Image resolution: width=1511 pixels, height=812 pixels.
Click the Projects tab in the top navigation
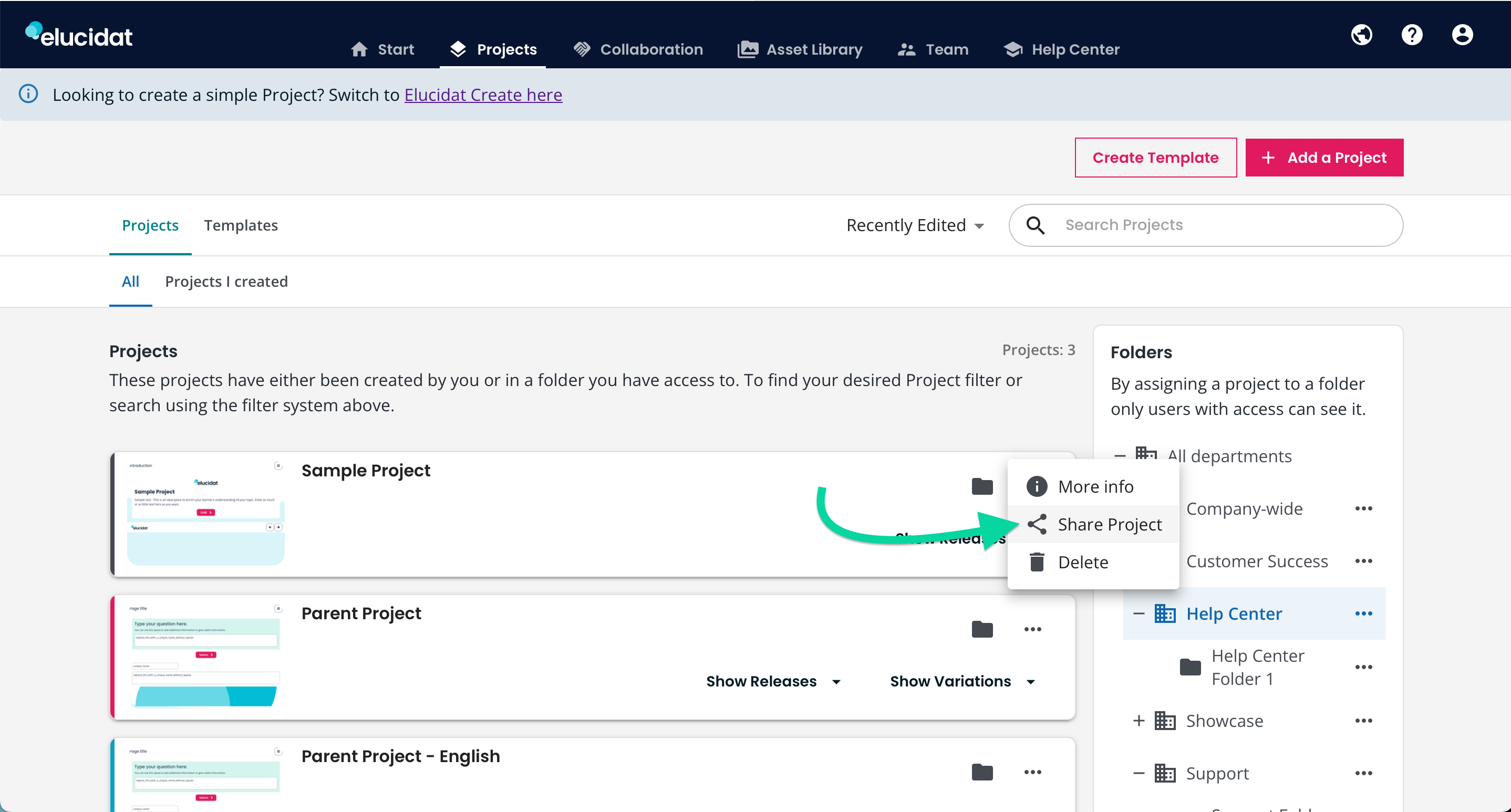(x=493, y=49)
